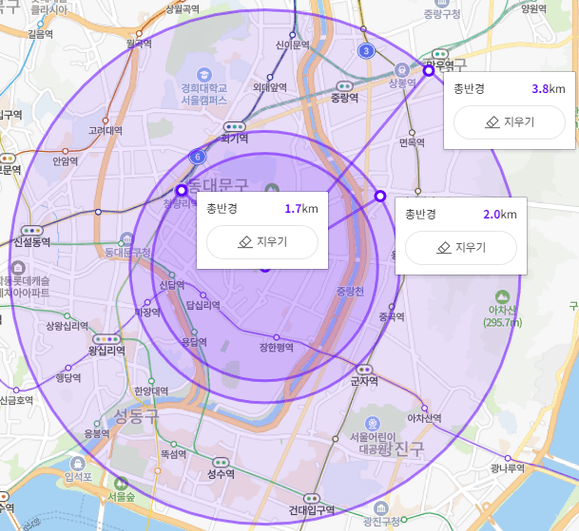The image size is (579, 531).
Task: Click the 경희대학교 서울캠퍼스 university icon
Action: tap(204, 75)
